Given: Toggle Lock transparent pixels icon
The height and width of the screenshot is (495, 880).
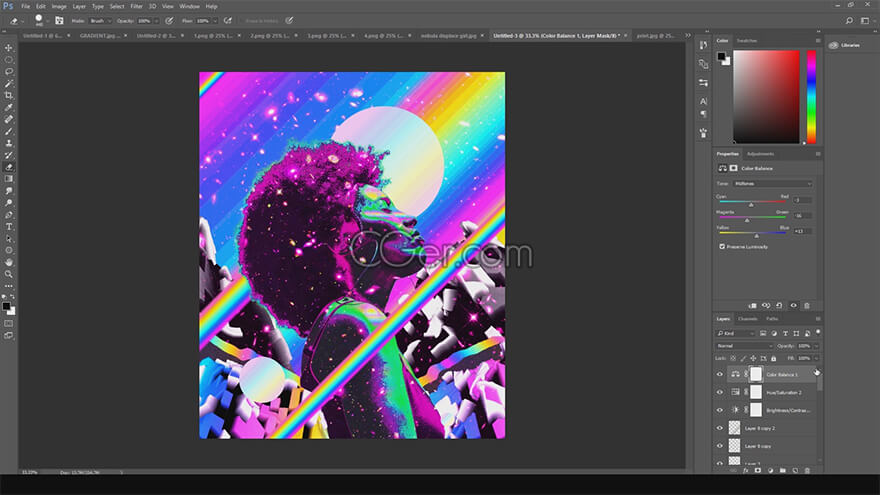Looking at the screenshot, I should point(733,358).
